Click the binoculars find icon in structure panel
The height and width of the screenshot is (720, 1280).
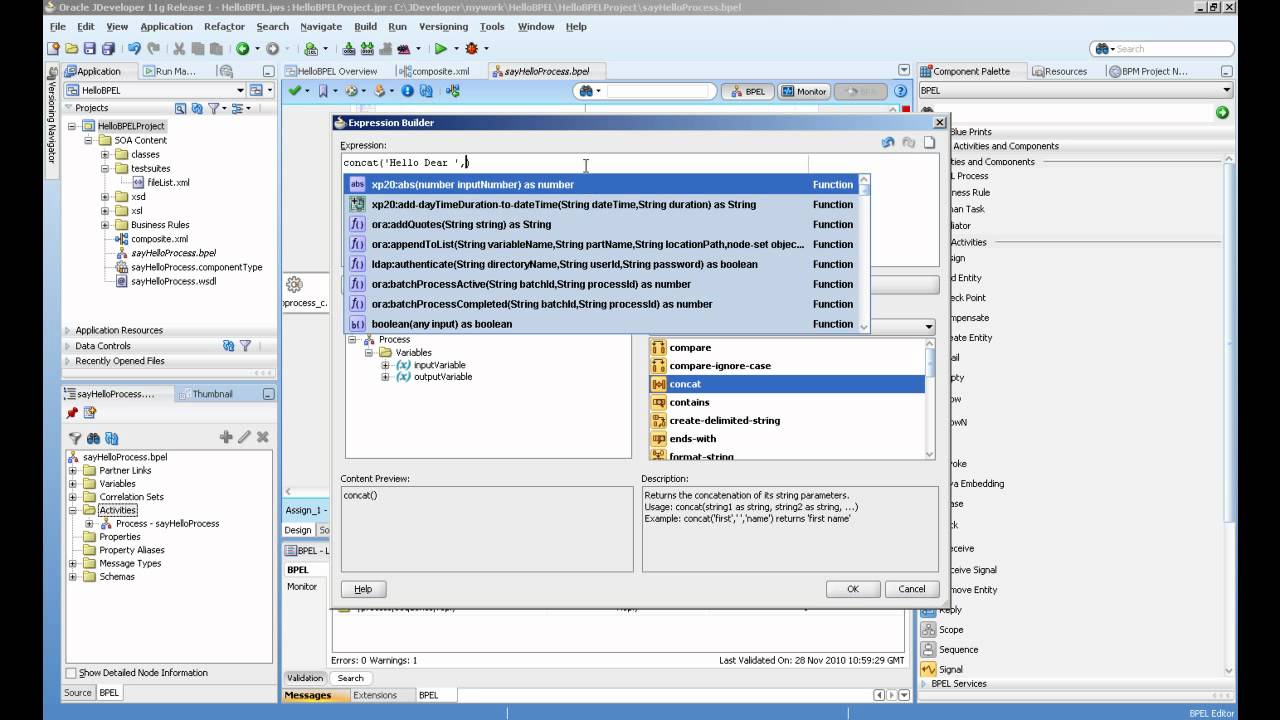pyautogui.click(x=93, y=438)
